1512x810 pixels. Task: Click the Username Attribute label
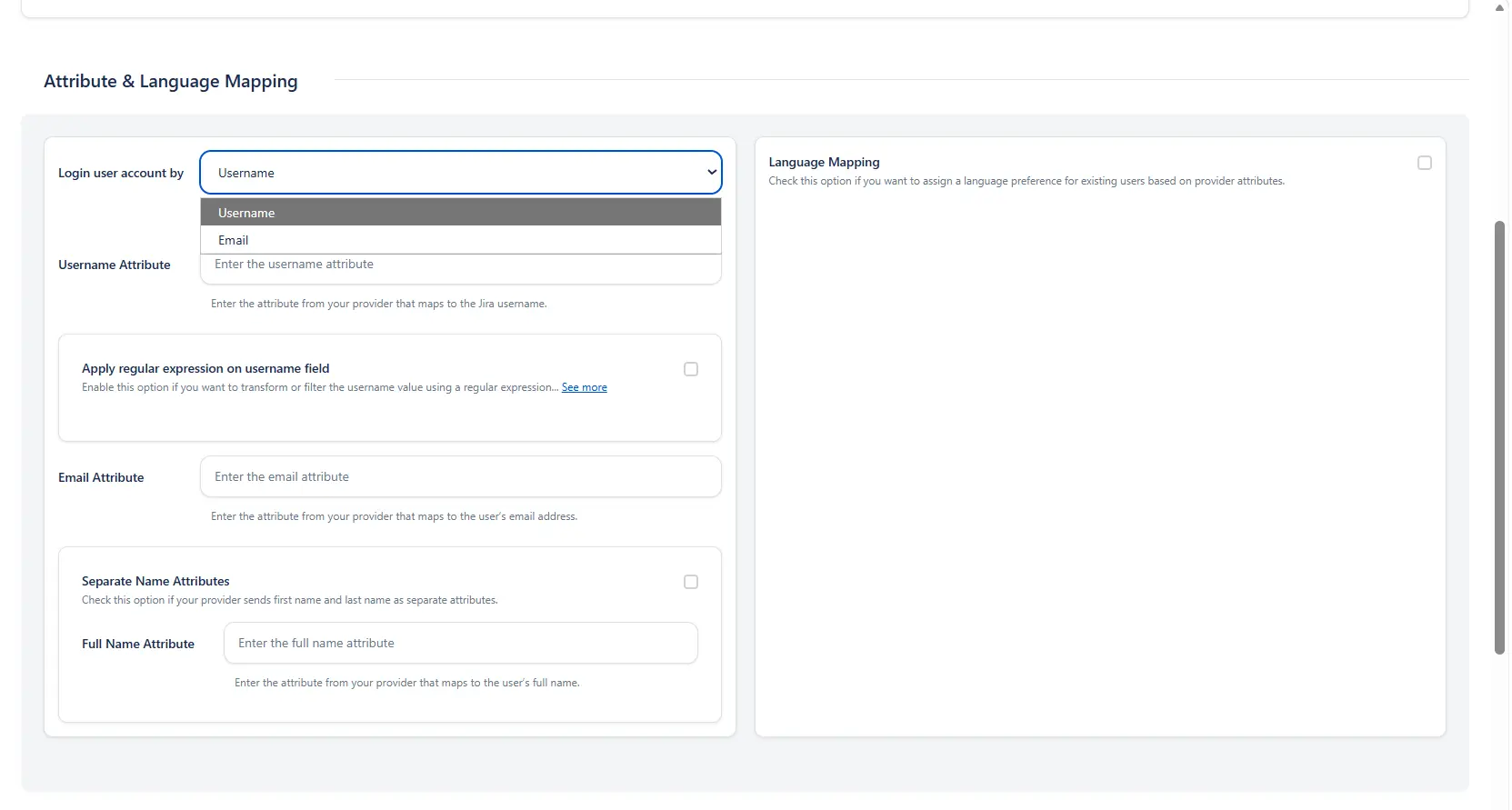[115, 265]
